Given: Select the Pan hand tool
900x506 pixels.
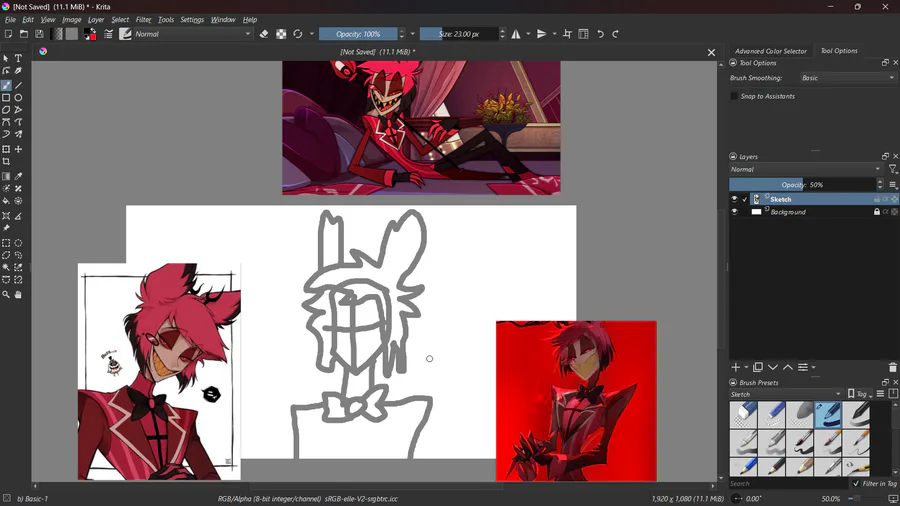Looking at the screenshot, I should pos(18,294).
